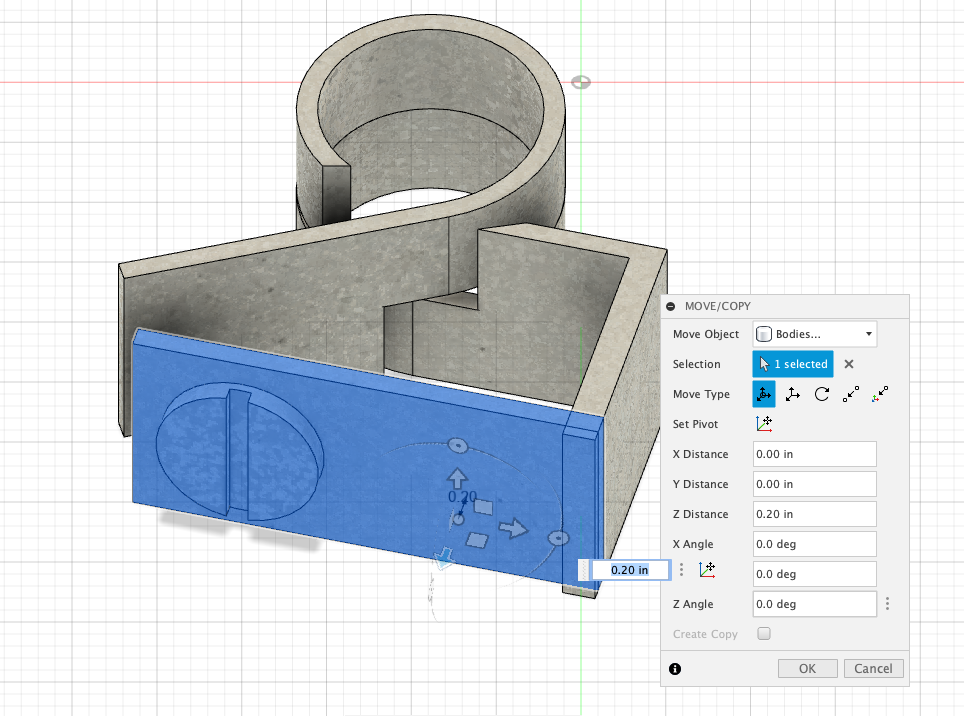Confirm the move with OK
Viewport: 964px width, 716px height.
[x=807, y=669]
